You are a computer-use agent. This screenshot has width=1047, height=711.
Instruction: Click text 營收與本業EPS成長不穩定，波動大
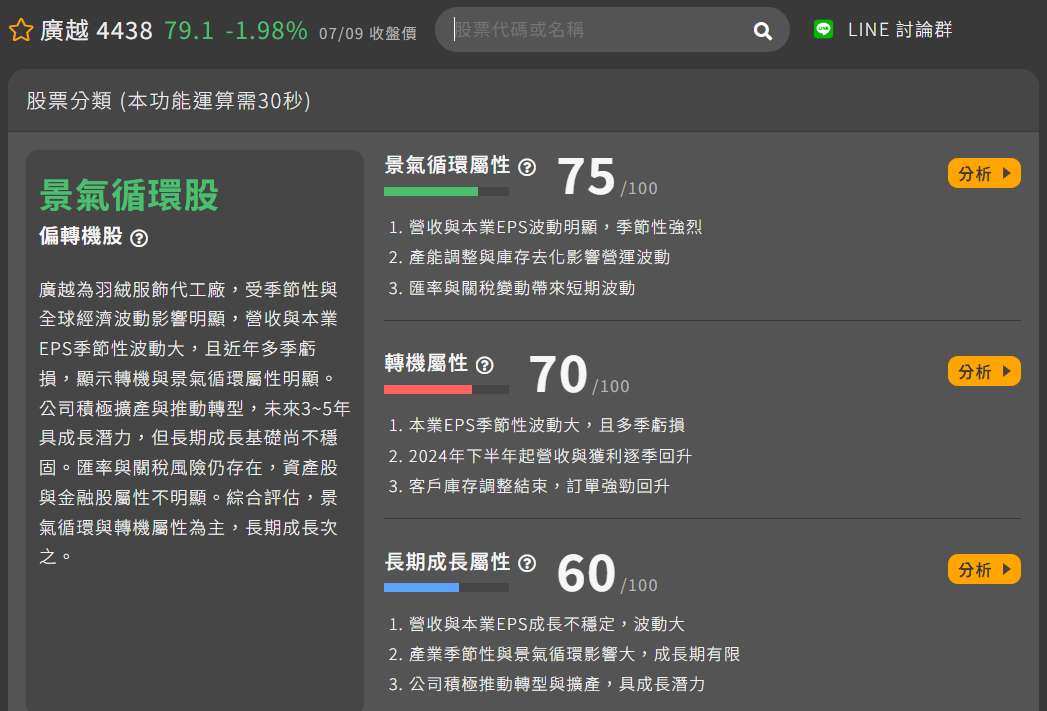[547, 624]
